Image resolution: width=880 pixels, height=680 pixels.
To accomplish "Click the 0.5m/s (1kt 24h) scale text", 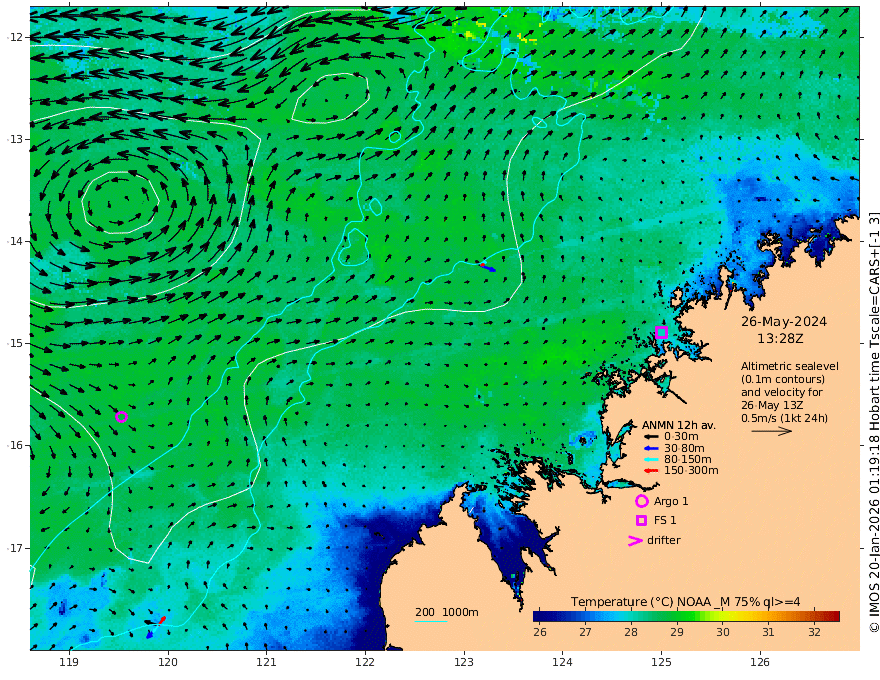I will (784, 418).
